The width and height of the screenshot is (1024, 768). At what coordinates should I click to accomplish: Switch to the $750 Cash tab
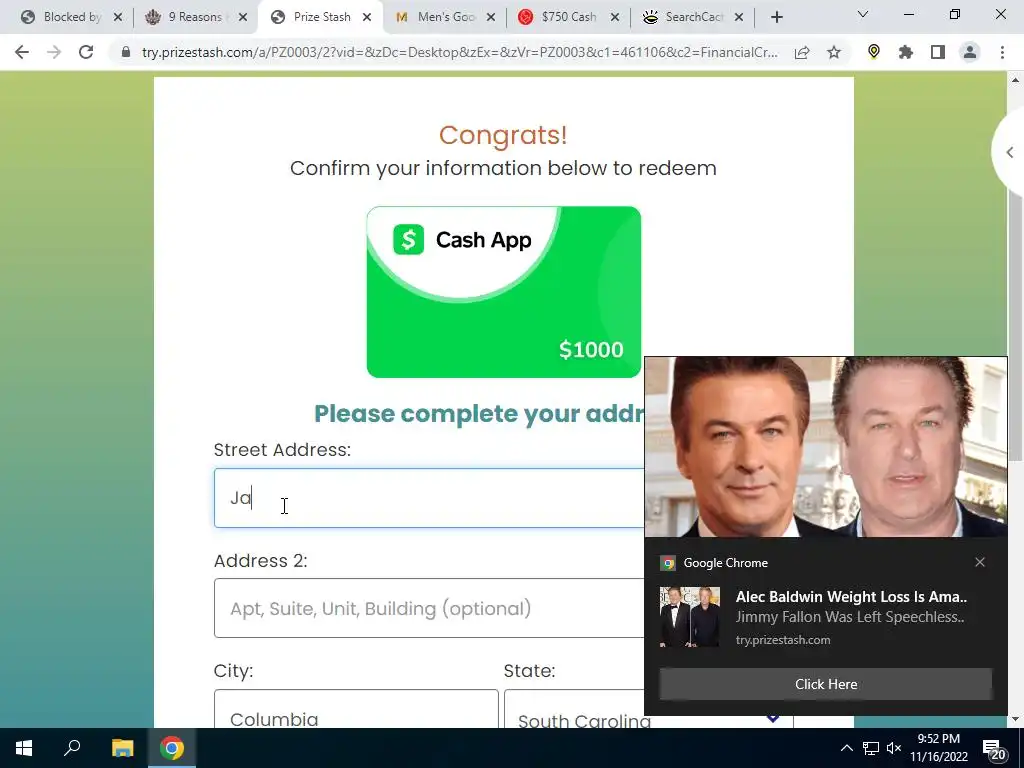[x=569, y=17]
